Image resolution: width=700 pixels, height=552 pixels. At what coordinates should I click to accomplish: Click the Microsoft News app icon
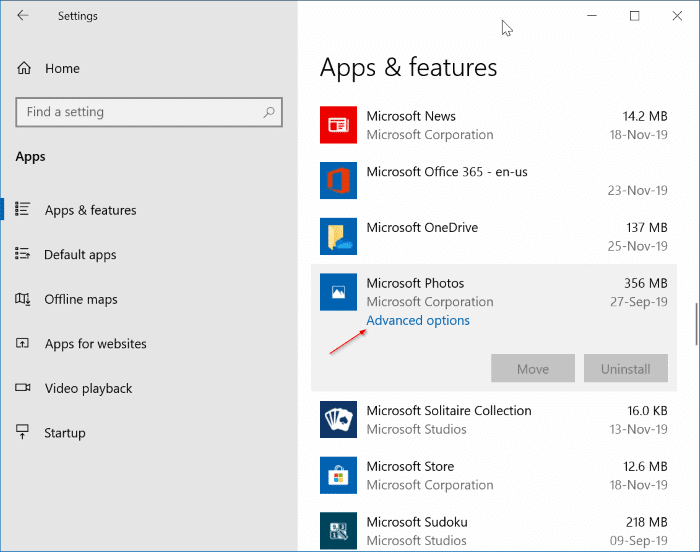338,125
